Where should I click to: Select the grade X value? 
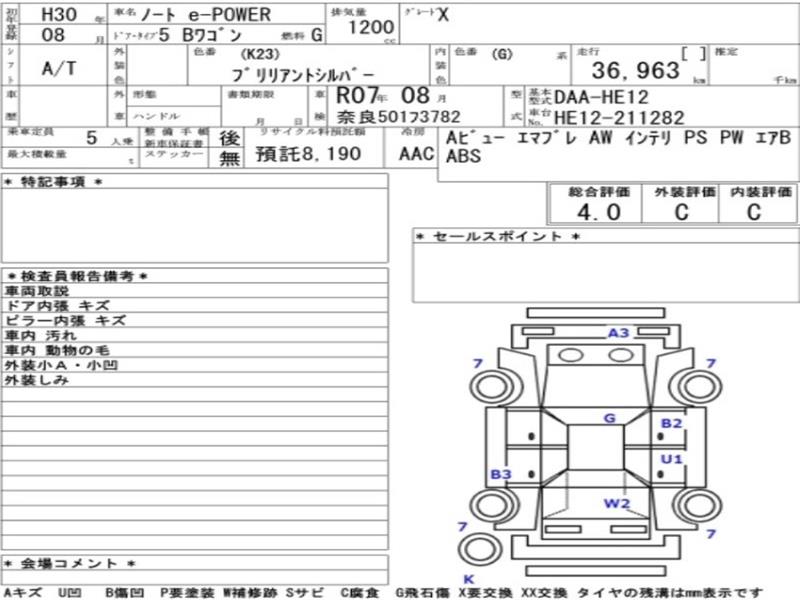coord(443,15)
